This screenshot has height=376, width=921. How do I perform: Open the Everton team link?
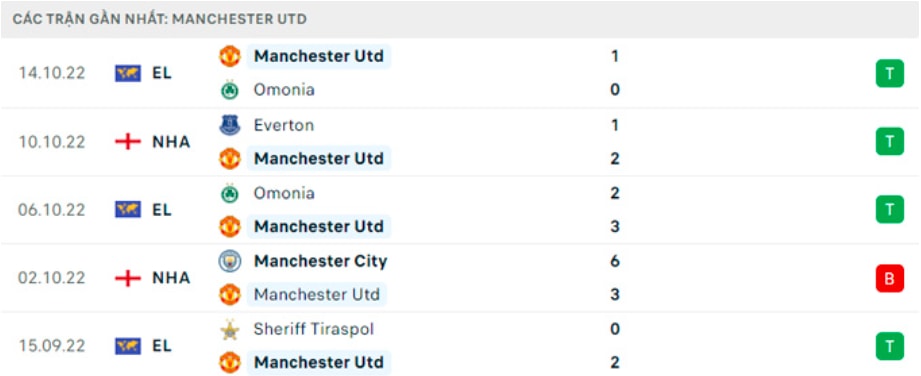(x=284, y=125)
